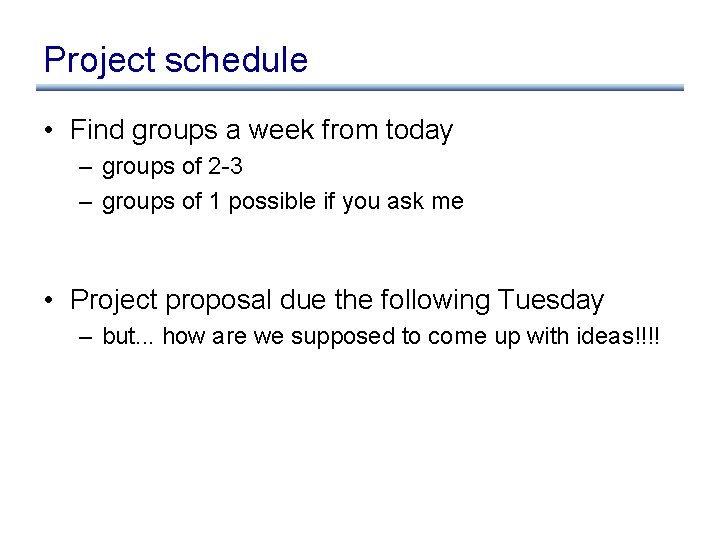The width and height of the screenshot is (720, 540).
Task: Click the dash before 'but... how are we'
Action: [x=86, y=337]
